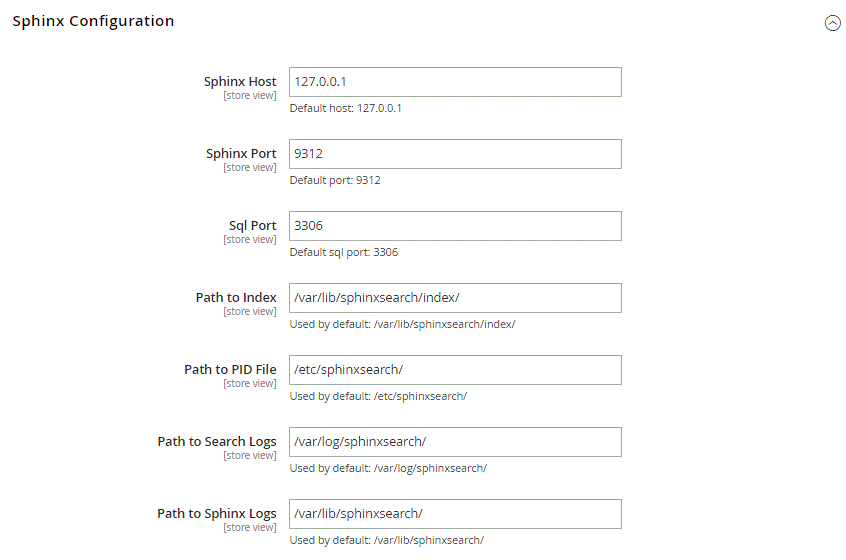Select the Sql Port text box

[455, 226]
